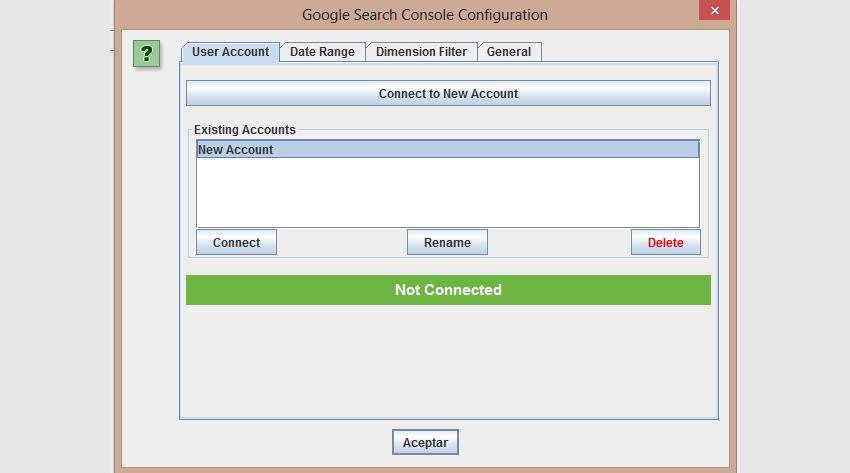Switch to the User Account tab
This screenshot has height=473, width=850.
[230, 52]
